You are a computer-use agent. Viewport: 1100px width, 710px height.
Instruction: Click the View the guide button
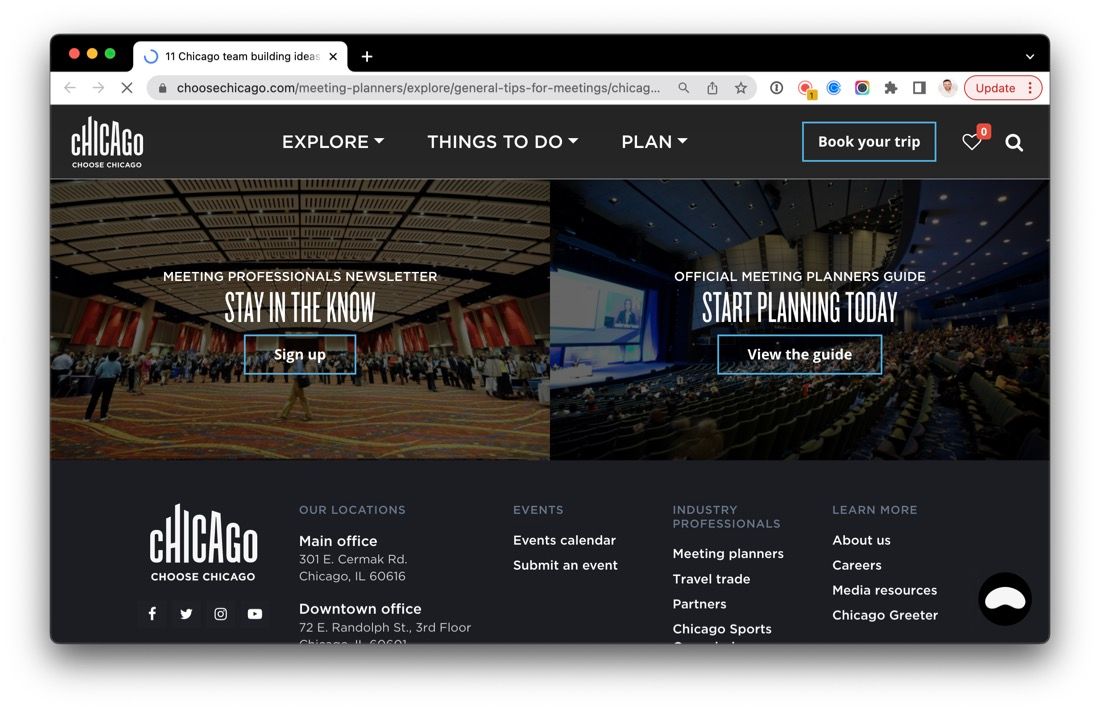(x=800, y=354)
